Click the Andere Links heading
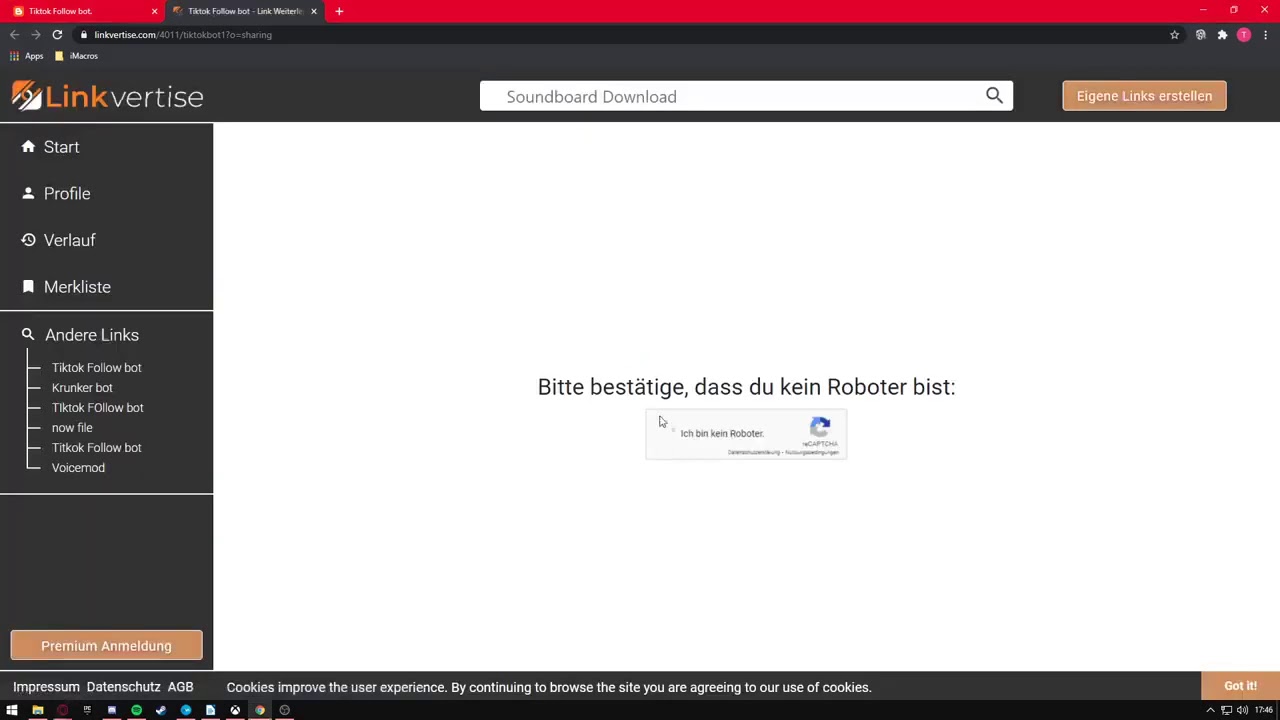Screen dimensions: 1280x720 [x=92, y=335]
